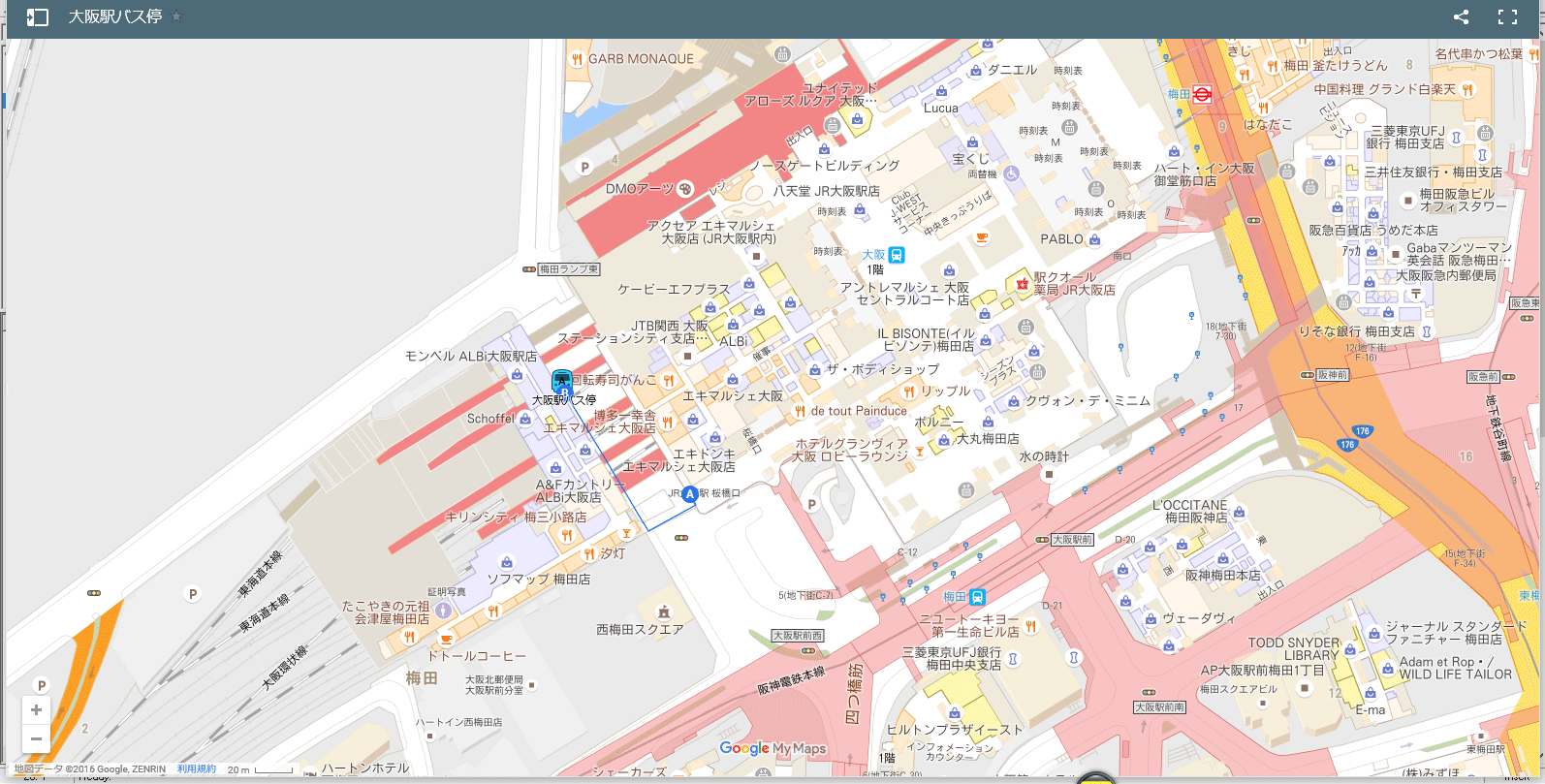Click the share map icon
Screen dimensions: 1545x784
tap(1462, 16)
